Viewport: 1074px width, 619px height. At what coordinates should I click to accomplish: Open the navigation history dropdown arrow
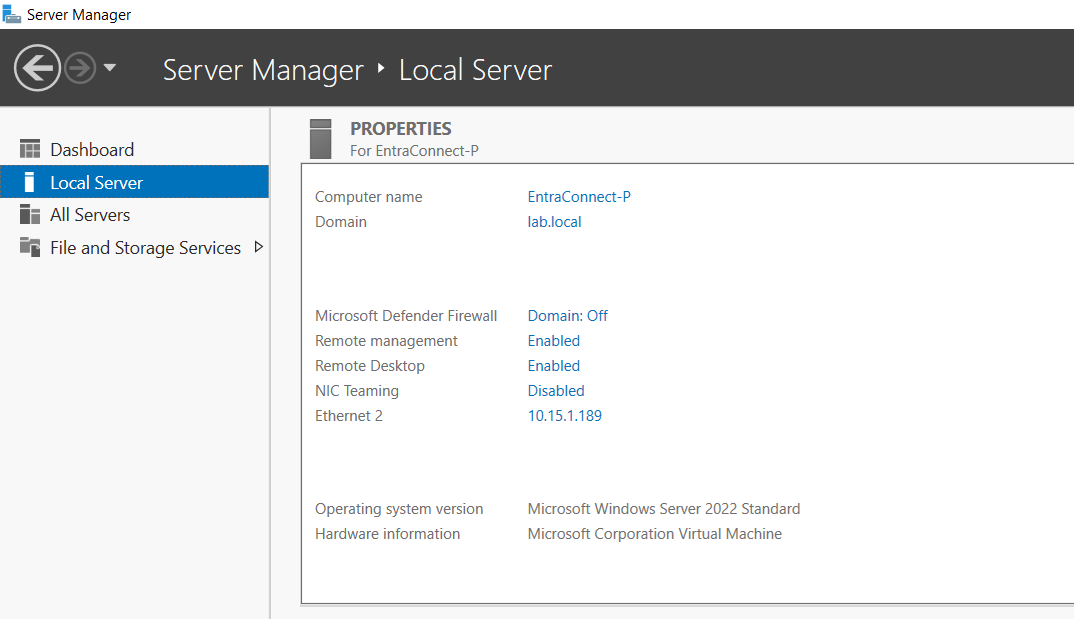click(110, 68)
